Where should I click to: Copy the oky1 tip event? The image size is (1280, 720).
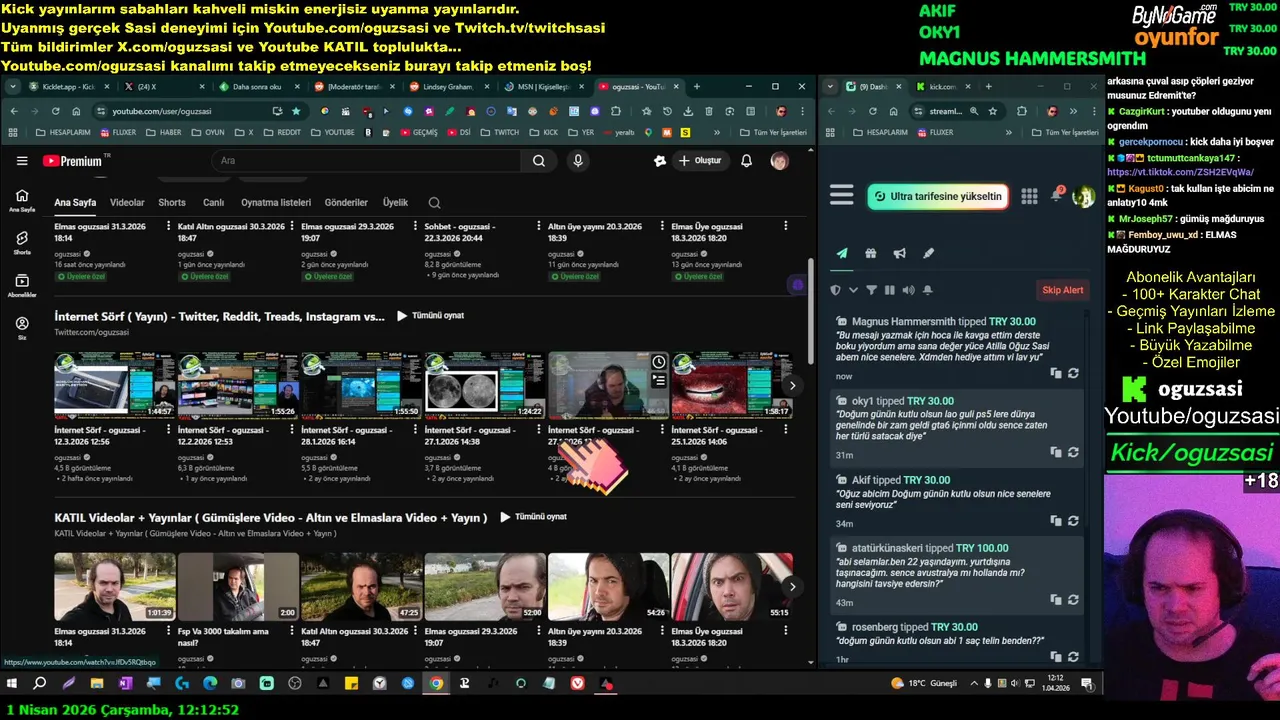pyautogui.click(x=1056, y=452)
